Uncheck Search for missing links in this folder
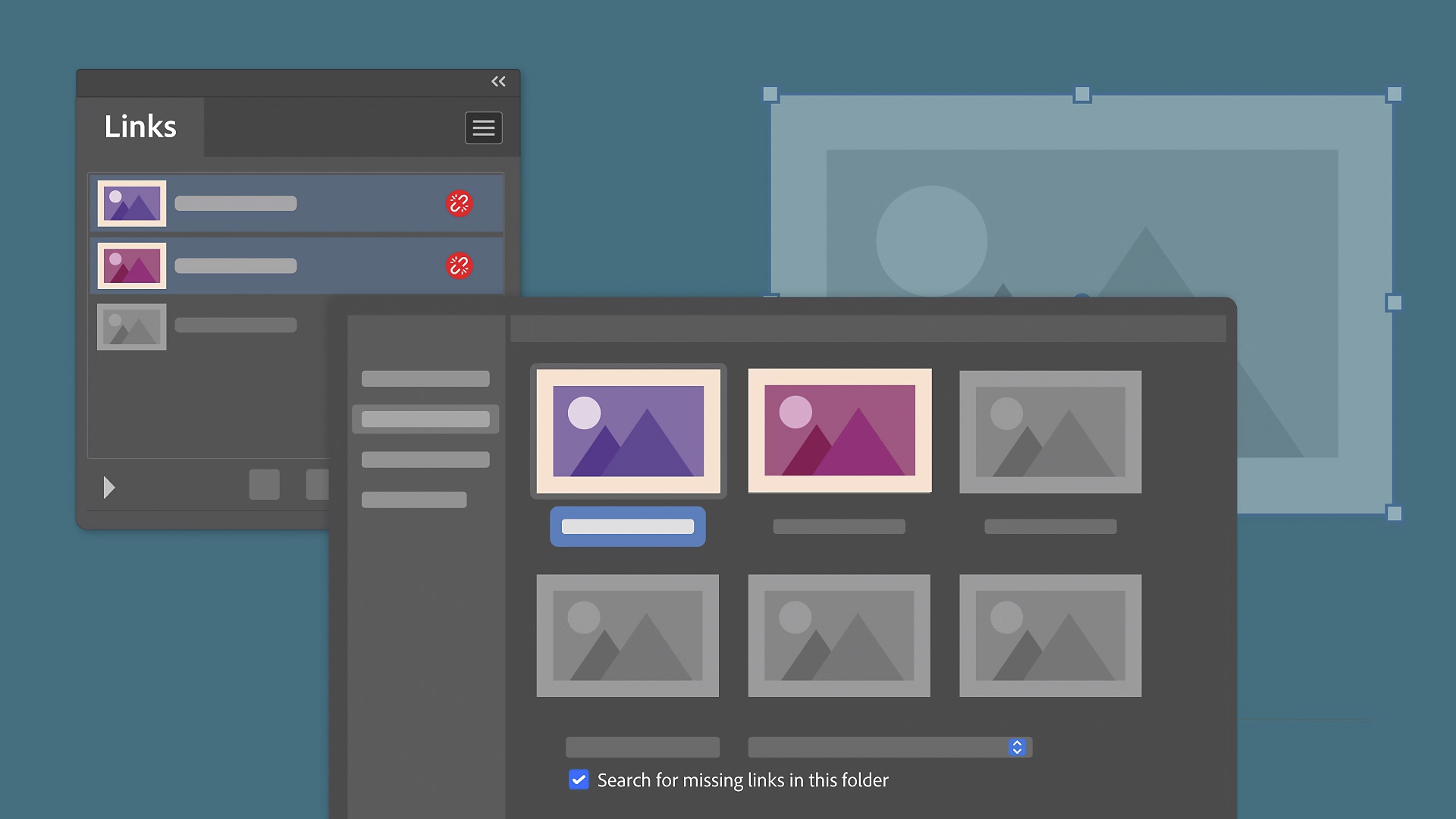Screen dimensions: 1456x819 pos(579,780)
